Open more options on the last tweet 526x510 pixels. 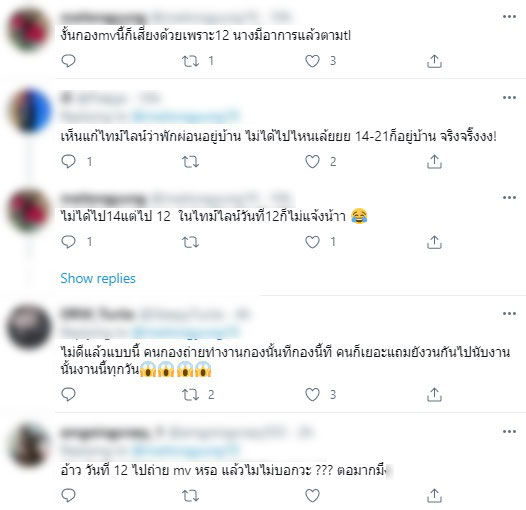(509, 431)
